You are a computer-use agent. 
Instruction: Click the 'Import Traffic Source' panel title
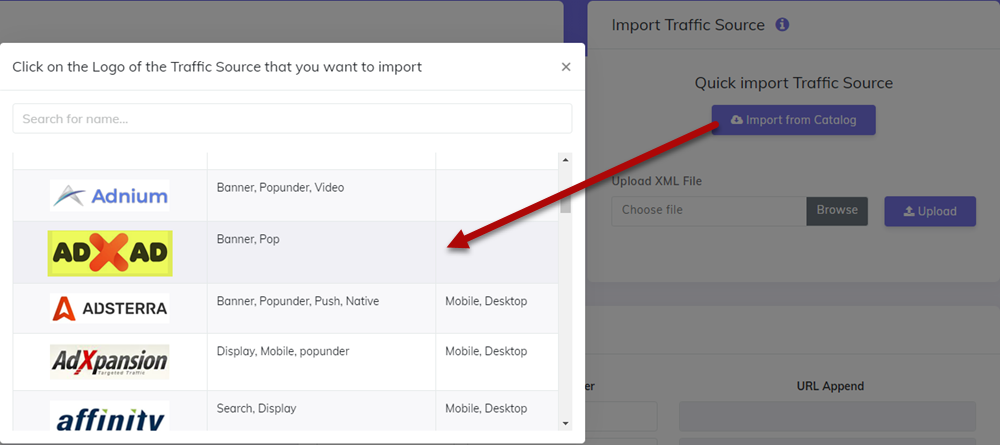(x=688, y=25)
